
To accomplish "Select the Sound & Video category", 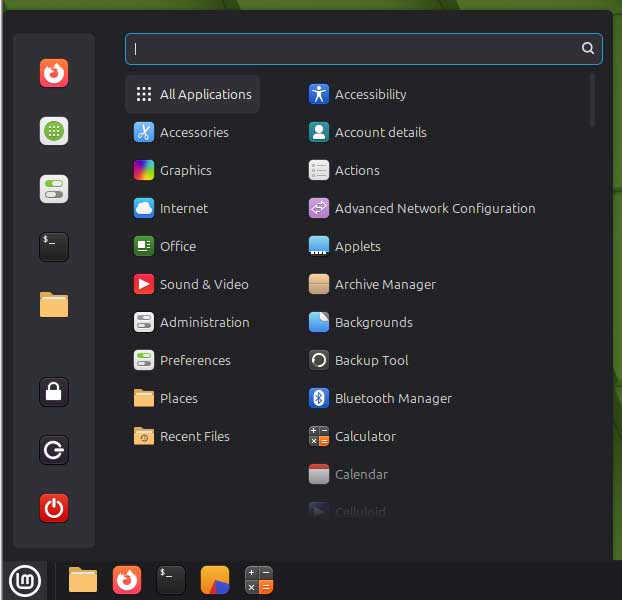I will tap(193, 284).
